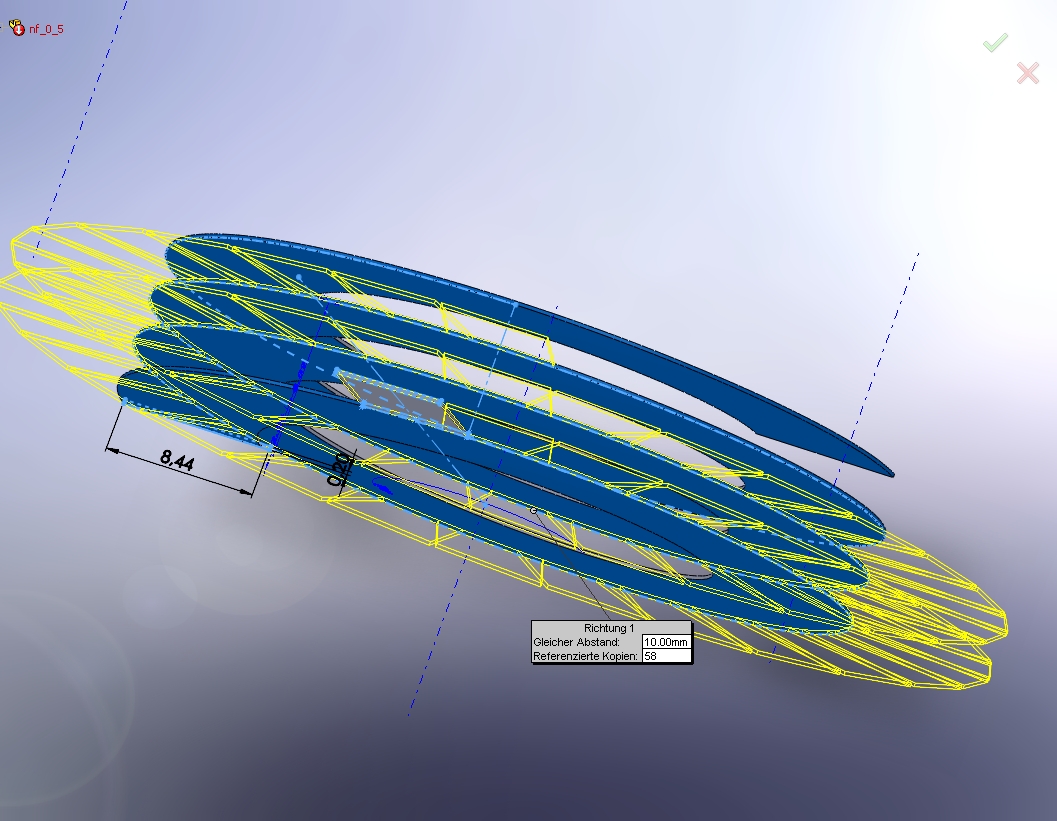1057x821 pixels.
Task: Cancel the pattern with red X
Action: pyautogui.click(x=1027, y=73)
